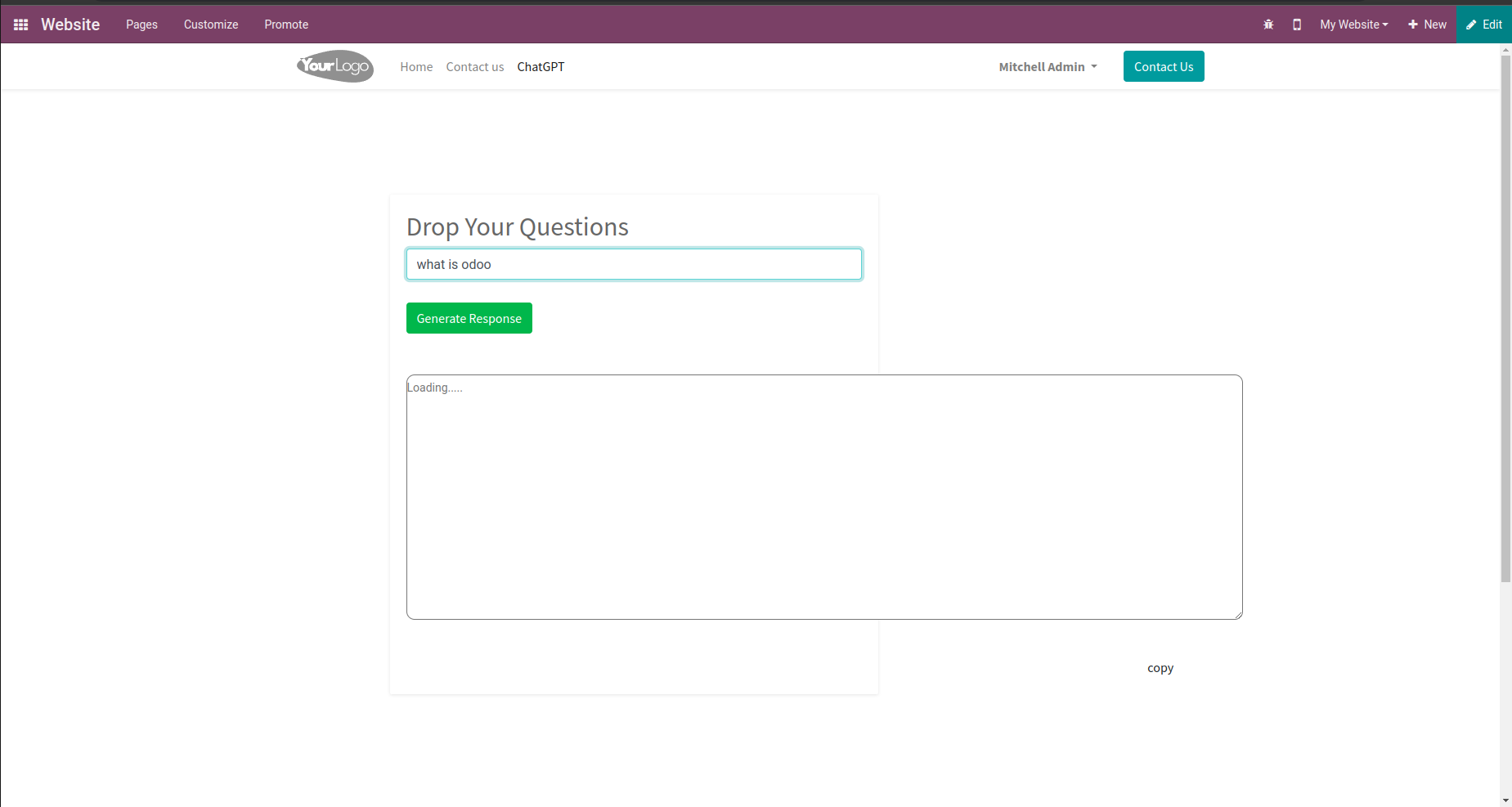Open the apps grid menu icon

pyautogui.click(x=21, y=25)
